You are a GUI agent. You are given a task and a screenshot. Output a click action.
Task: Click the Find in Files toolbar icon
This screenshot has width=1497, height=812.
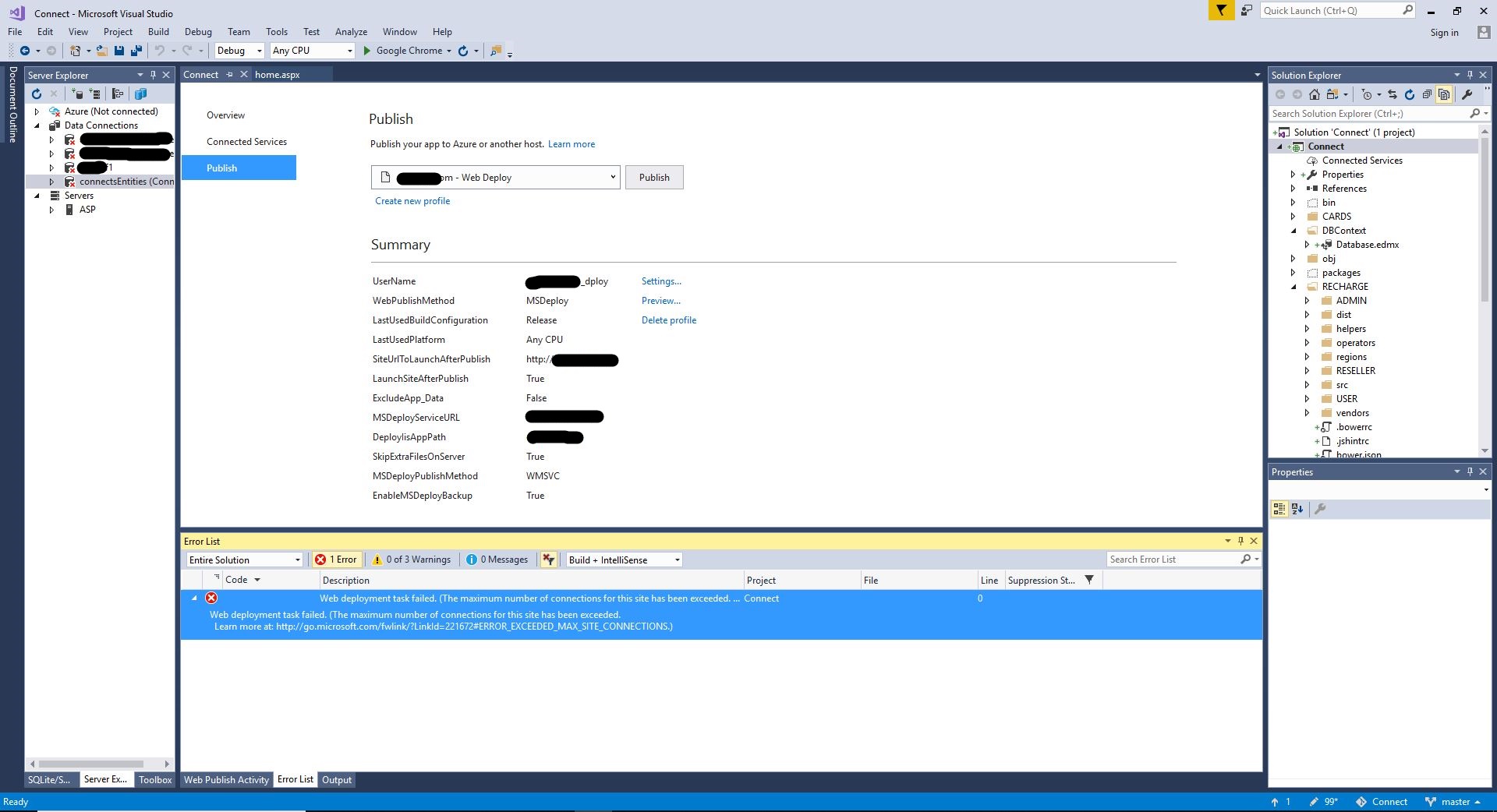[x=495, y=51]
